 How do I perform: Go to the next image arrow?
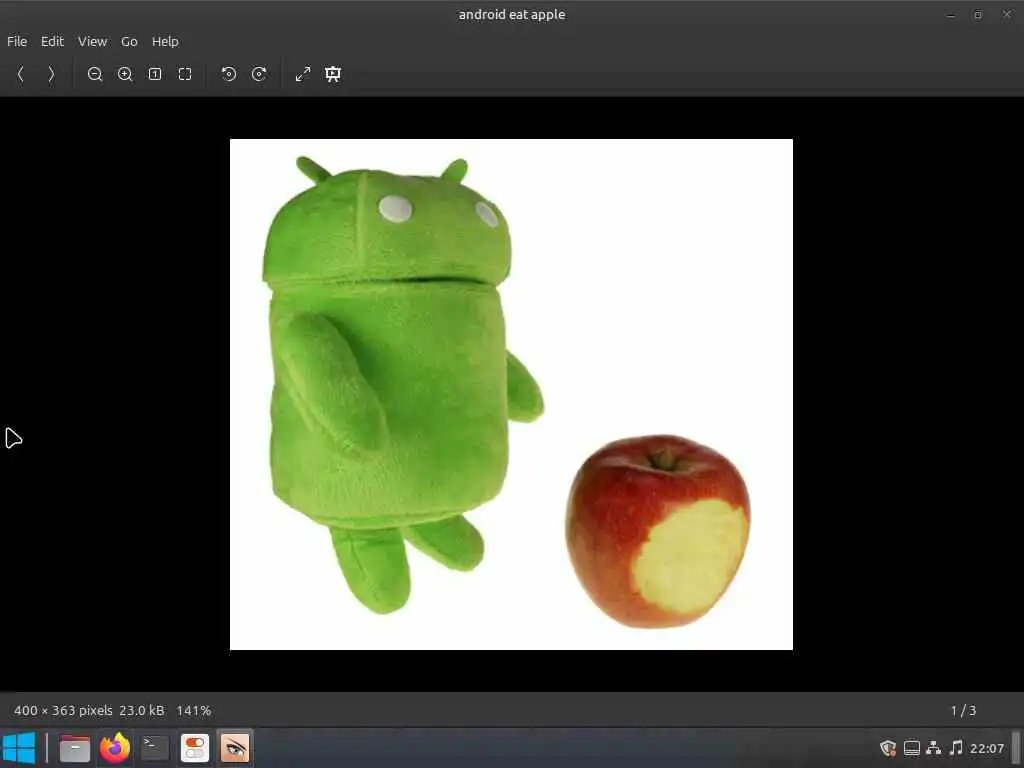coord(51,74)
